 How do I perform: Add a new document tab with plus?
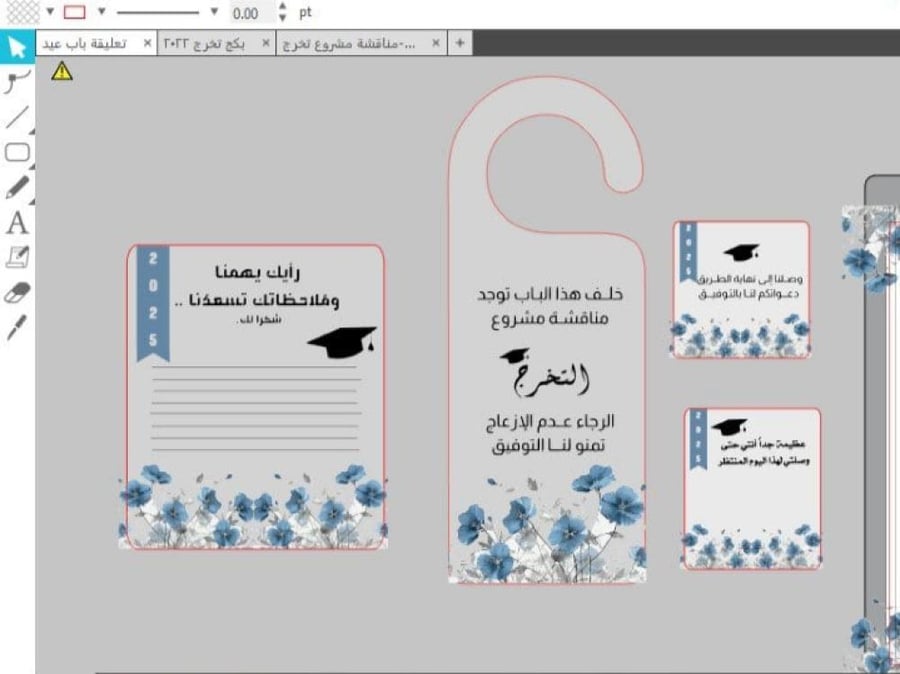460,43
